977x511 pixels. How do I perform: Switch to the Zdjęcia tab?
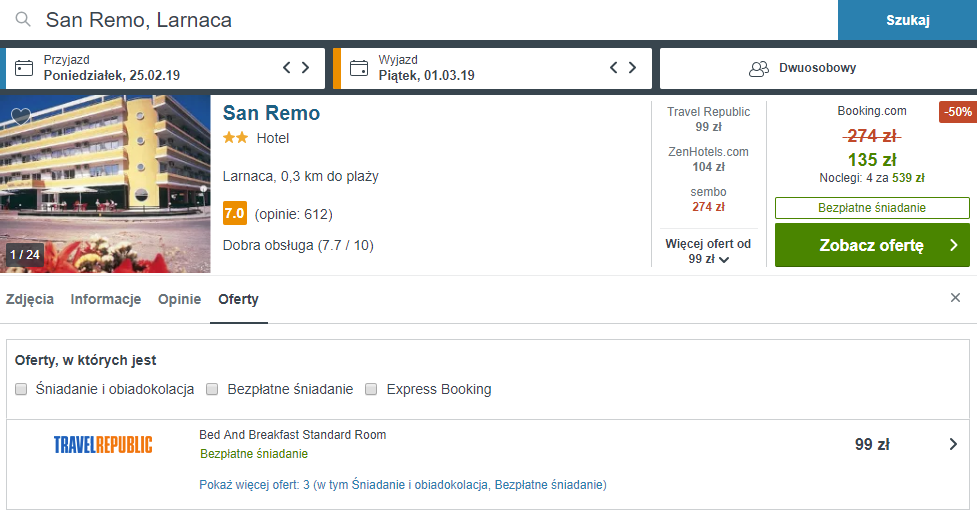[x=30, y=299]
